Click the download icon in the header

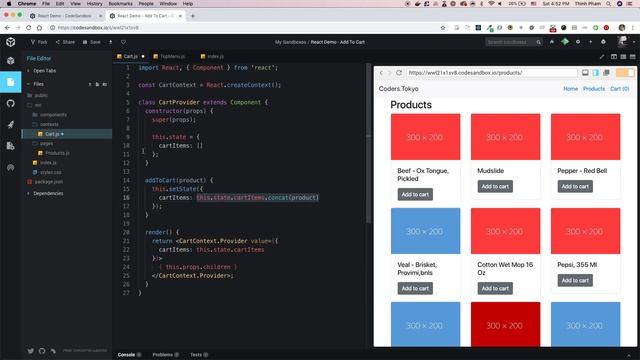tap(110, 42)
